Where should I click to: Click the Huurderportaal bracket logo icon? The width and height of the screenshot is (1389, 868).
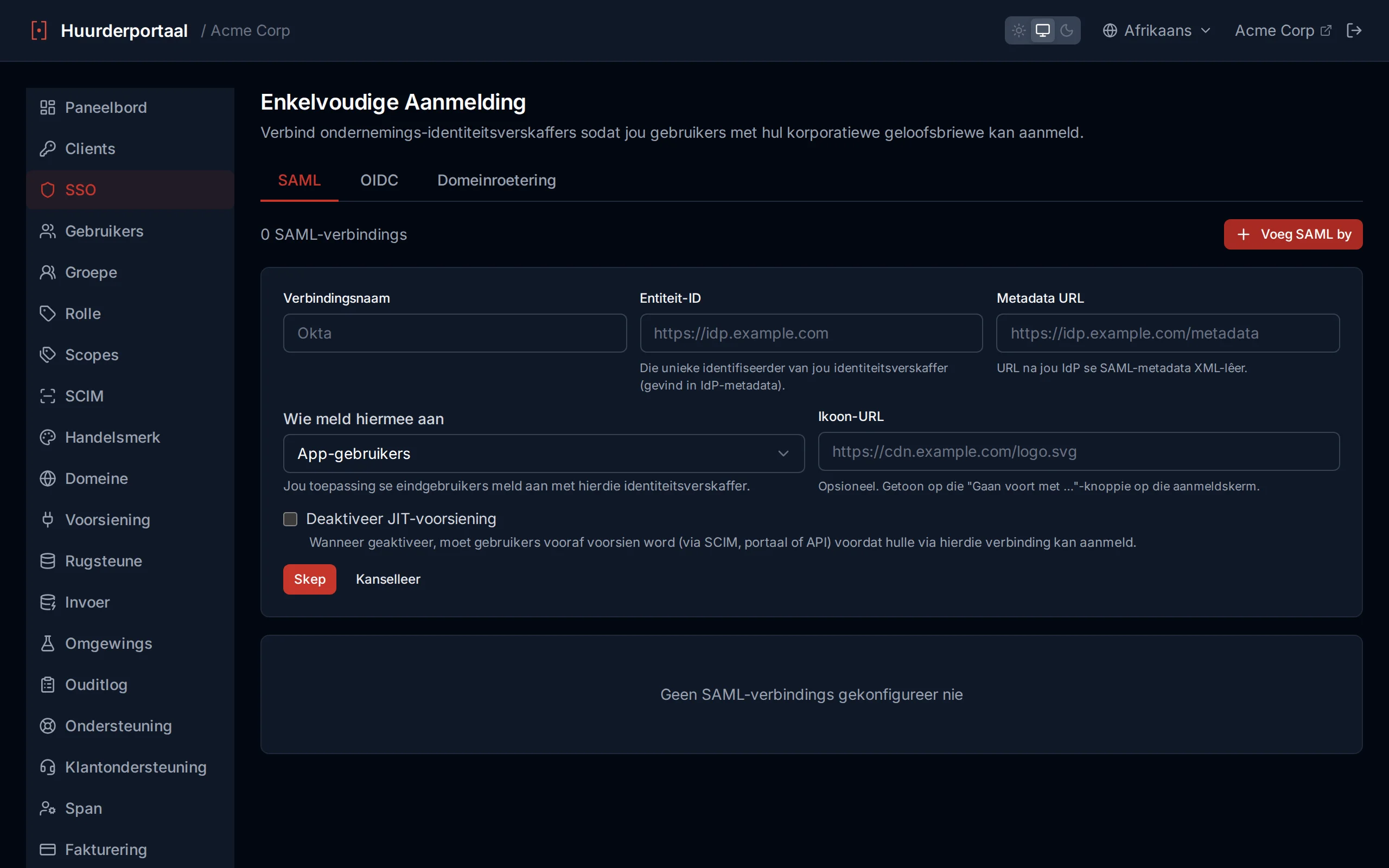coord(39,30)
